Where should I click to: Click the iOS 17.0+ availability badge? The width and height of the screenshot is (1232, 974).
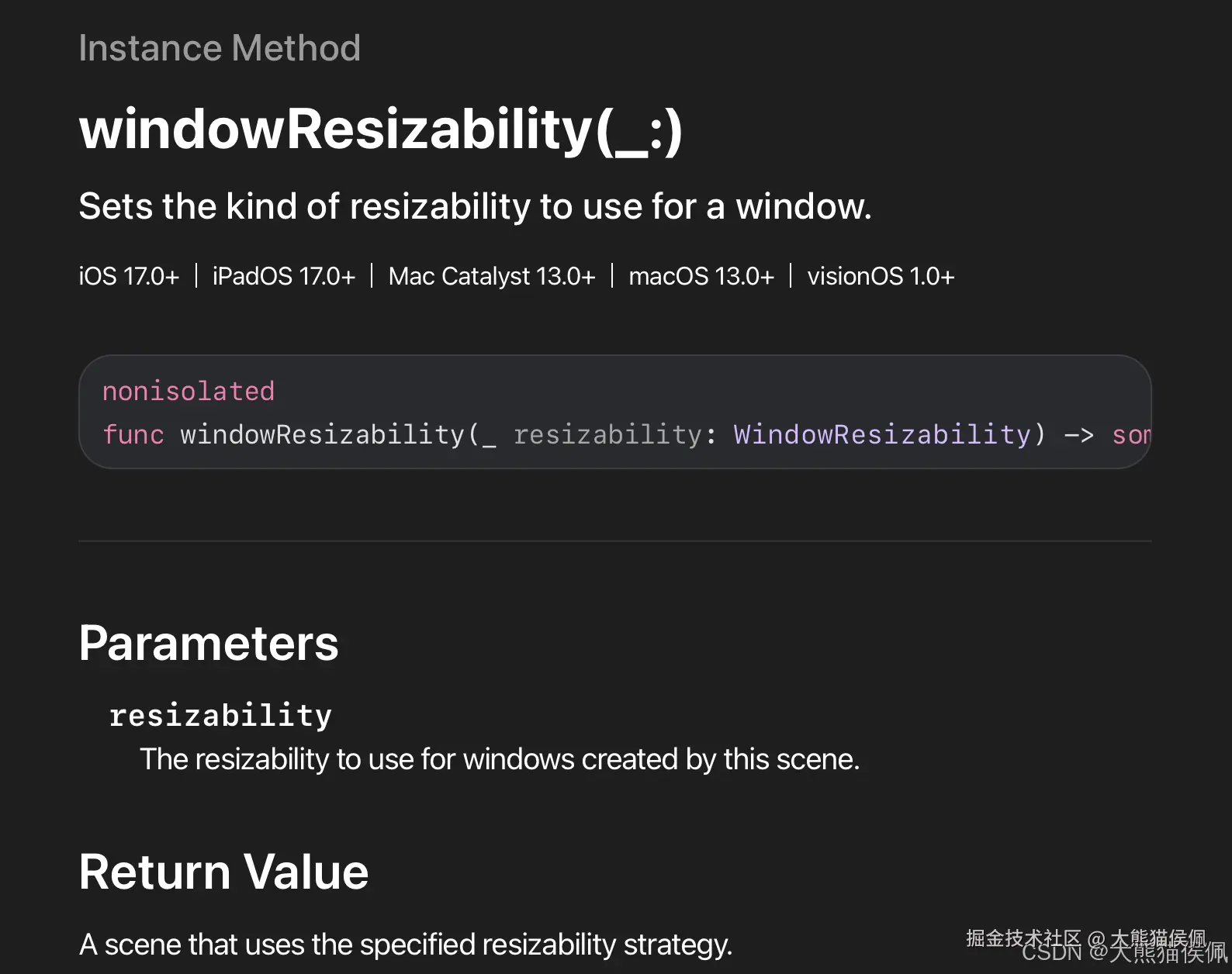[x=129, y=276]
